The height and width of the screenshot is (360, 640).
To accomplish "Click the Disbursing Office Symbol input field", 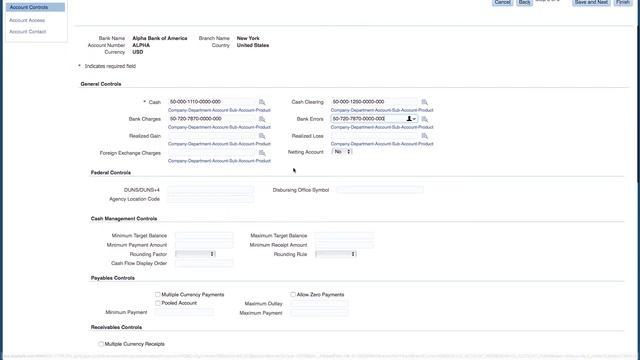I will pos(380,190).
